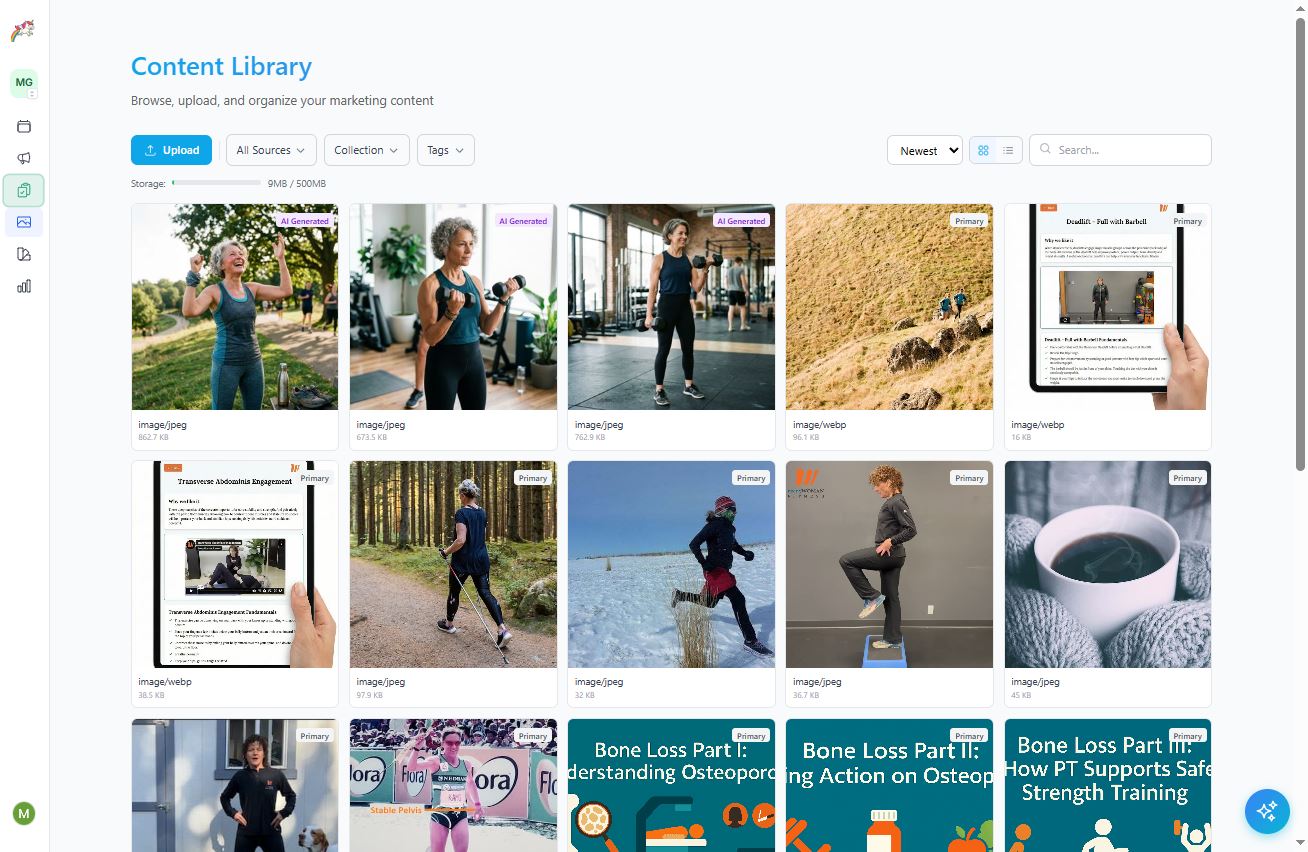The width and height of the screenshot is (1308, 852).
Task: Open the Transverse Abdominis Engagement tablet image
Action: click(x=234, y=564)
